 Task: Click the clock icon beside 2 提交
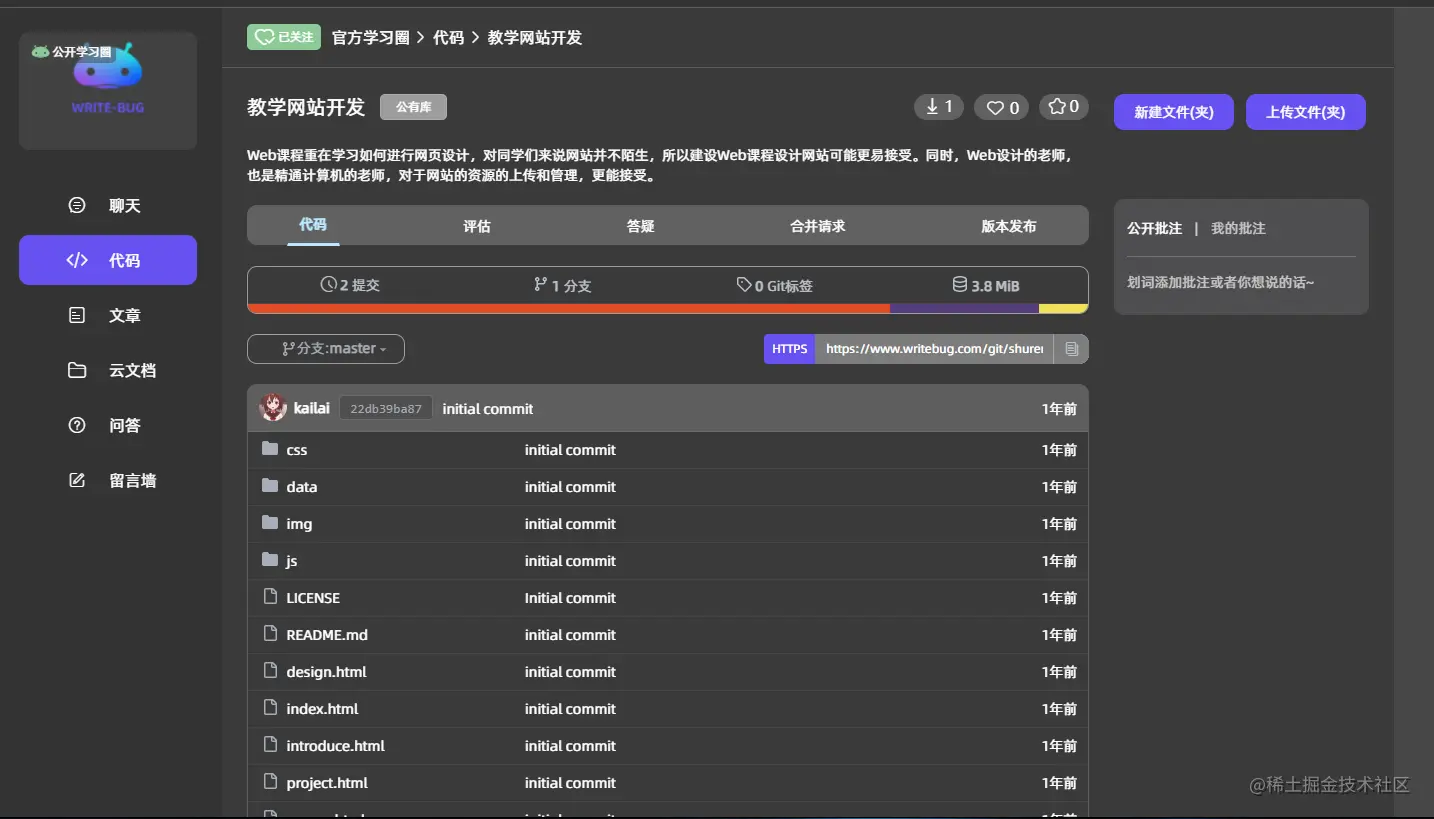click(x=328, y=285)
